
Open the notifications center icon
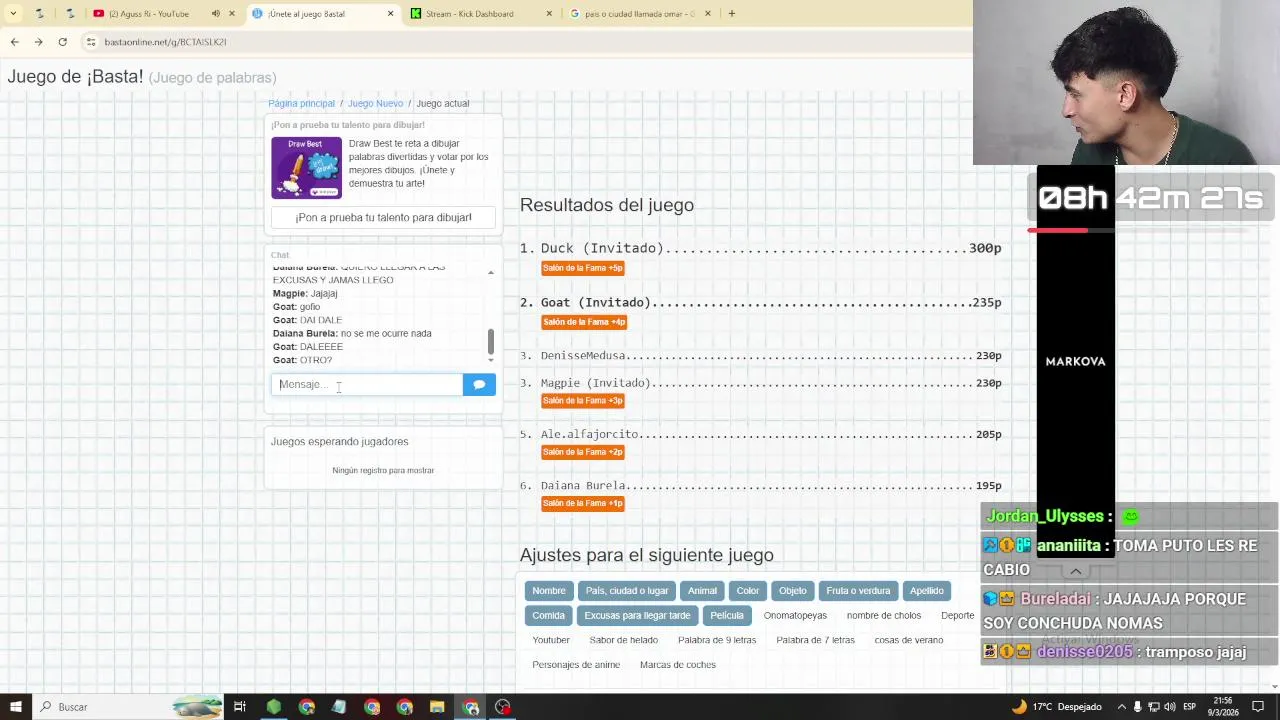point(1258,707)
